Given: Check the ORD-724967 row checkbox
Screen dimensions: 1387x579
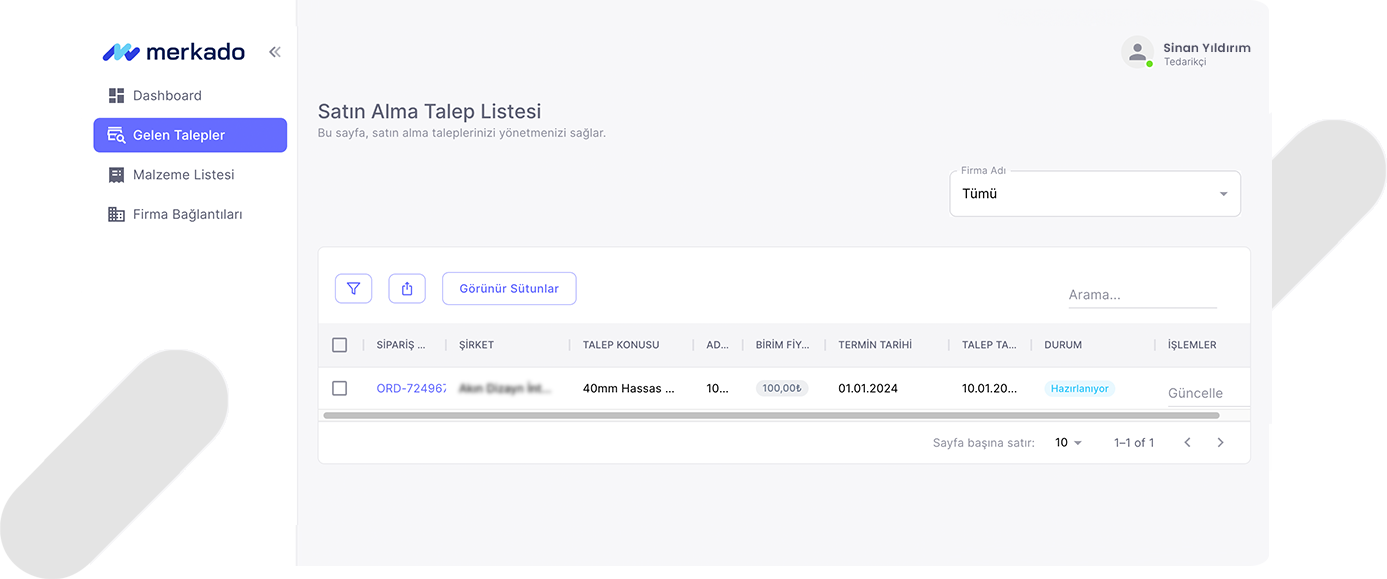Looking at the screenshot, I should 339,388.
